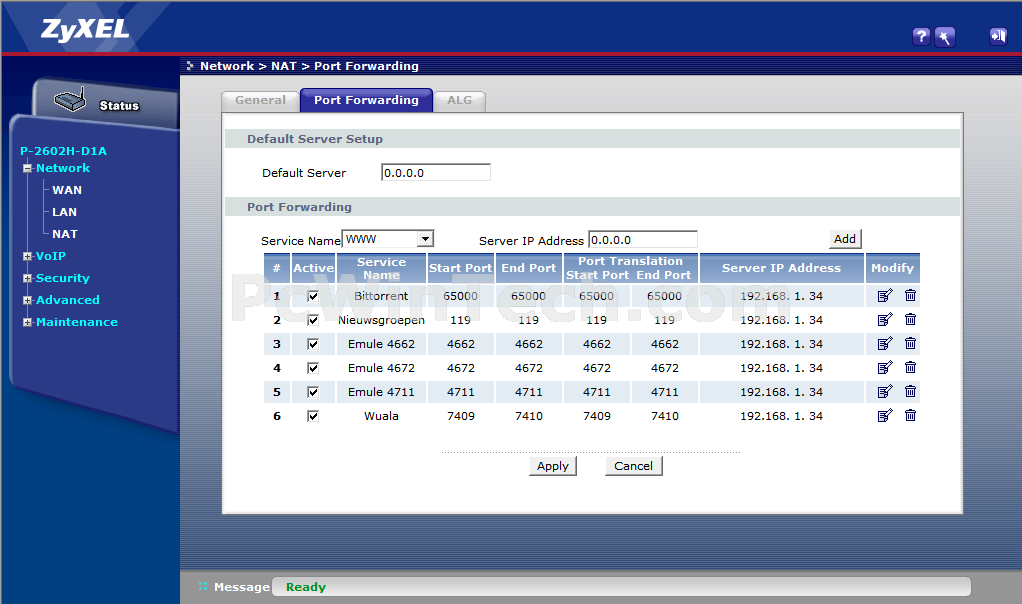Open the VoIP menu link
1022x604 pixels.
coord(51,256)
